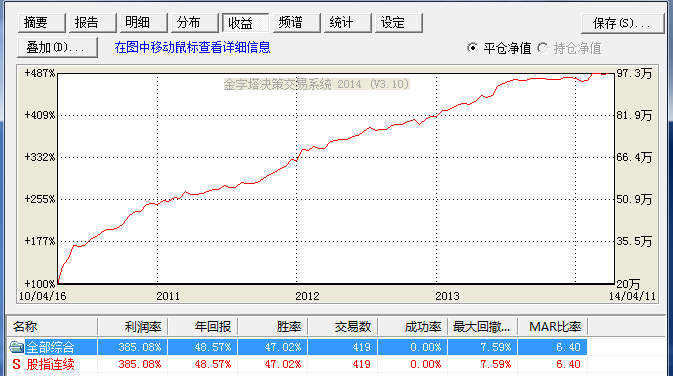Click the +409% axis label
673x376 pixels.
[x=39, y=115]
